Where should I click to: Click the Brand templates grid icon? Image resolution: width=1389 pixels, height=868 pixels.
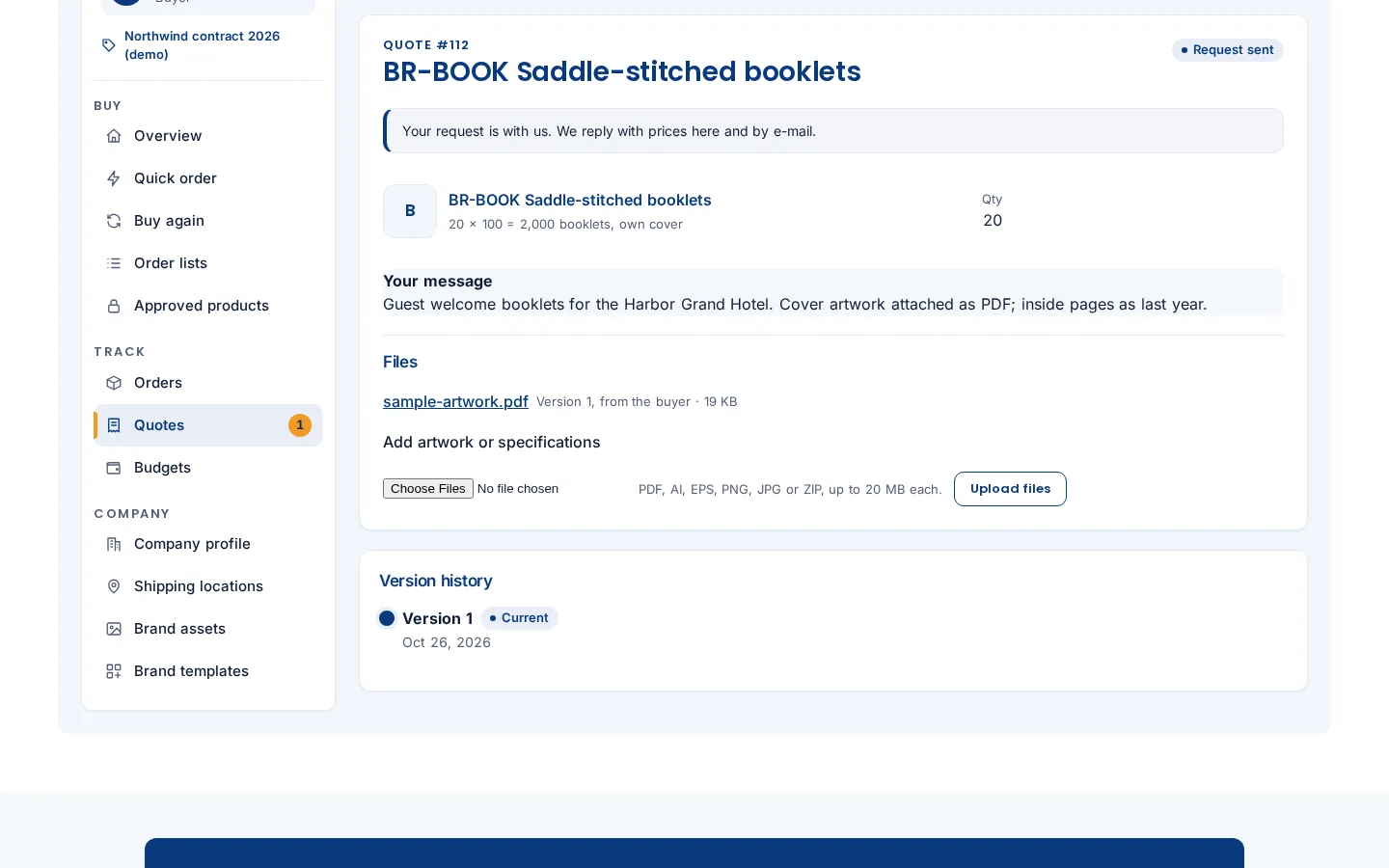114,671
